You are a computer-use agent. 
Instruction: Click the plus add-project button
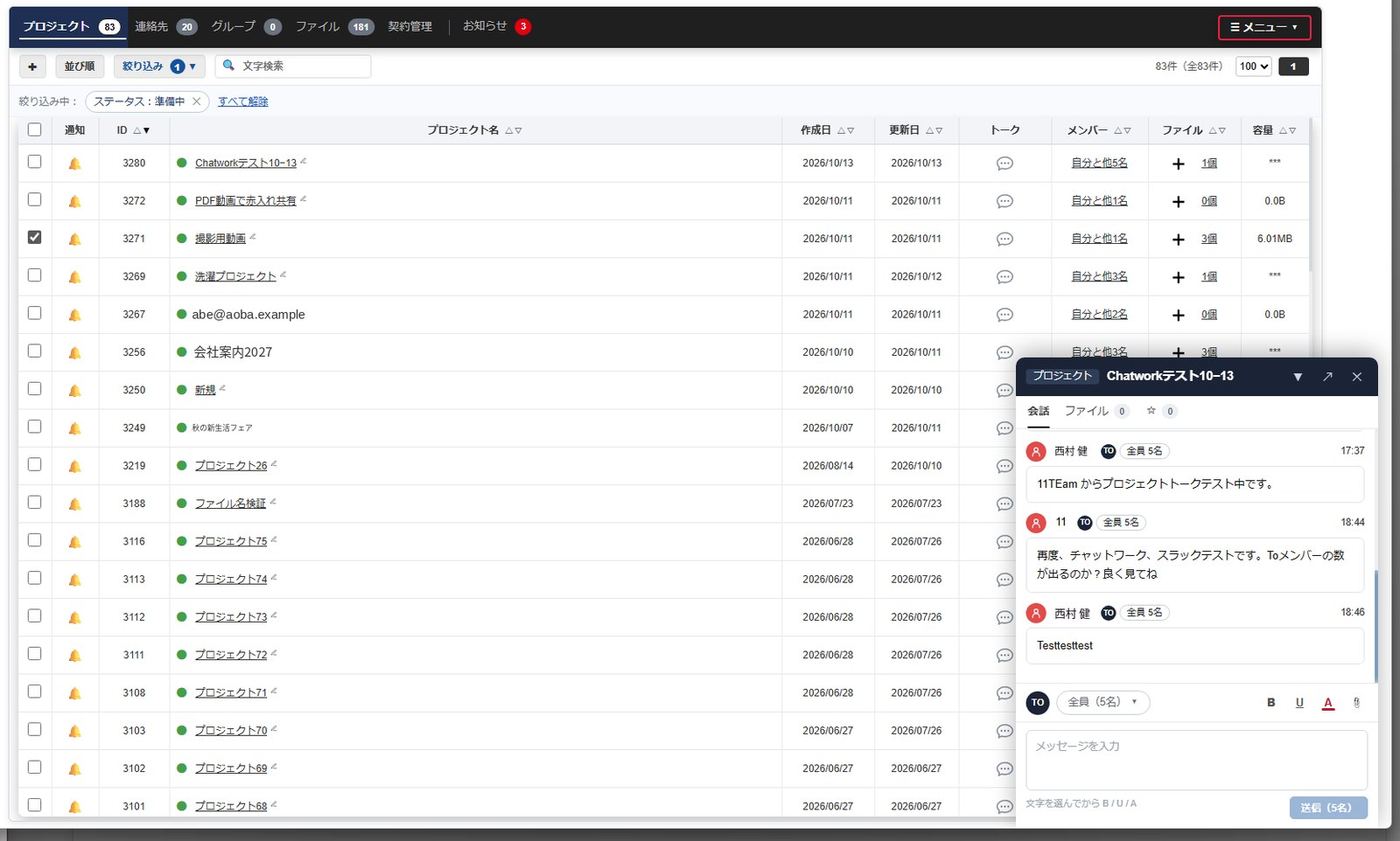[x=32, y=66]
